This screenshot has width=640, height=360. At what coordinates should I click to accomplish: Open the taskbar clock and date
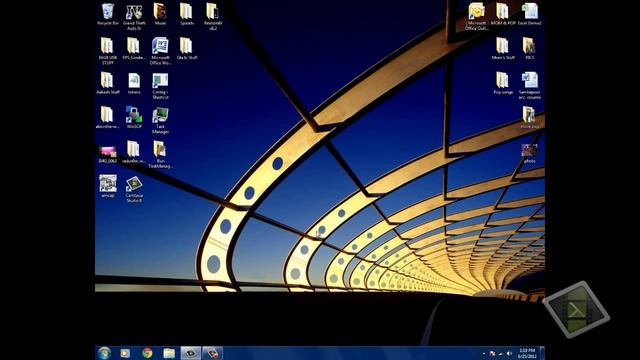tap(527, 353)
